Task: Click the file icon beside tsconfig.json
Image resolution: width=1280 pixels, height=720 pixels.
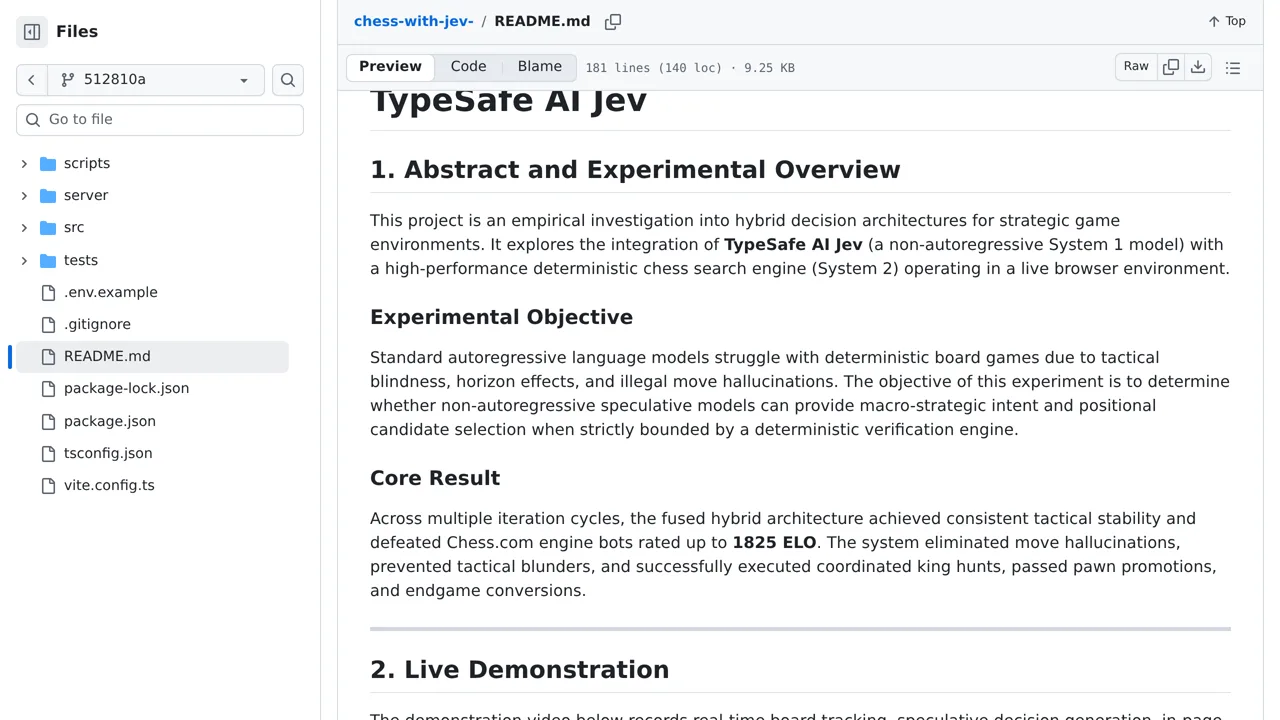Action: (48, 453)
